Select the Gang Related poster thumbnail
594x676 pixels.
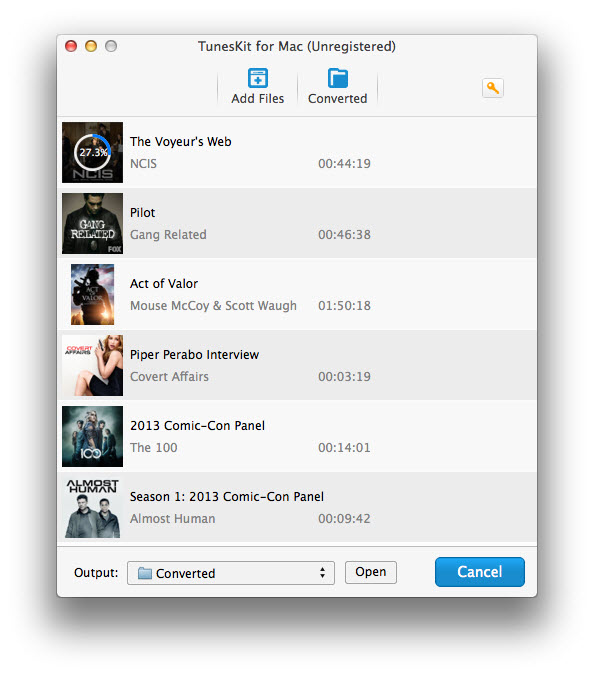point(92,223)
